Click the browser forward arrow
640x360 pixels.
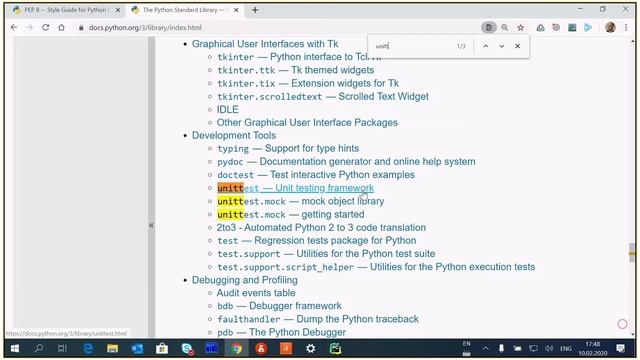29,27
